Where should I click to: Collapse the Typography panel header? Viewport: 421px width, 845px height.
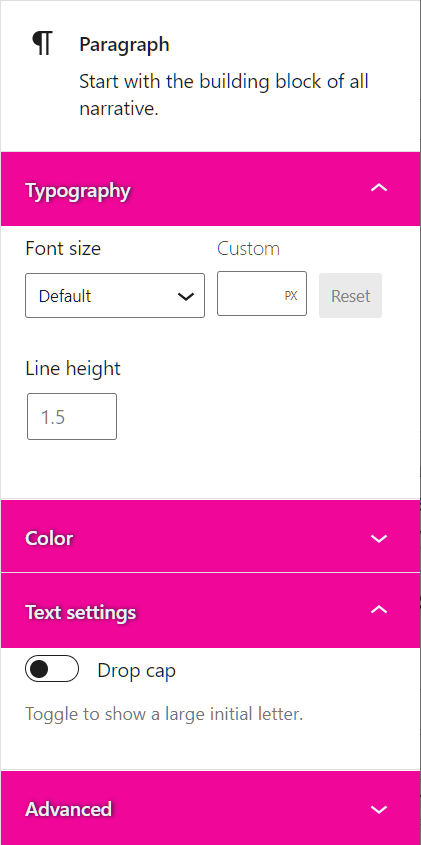click(210, 189)
